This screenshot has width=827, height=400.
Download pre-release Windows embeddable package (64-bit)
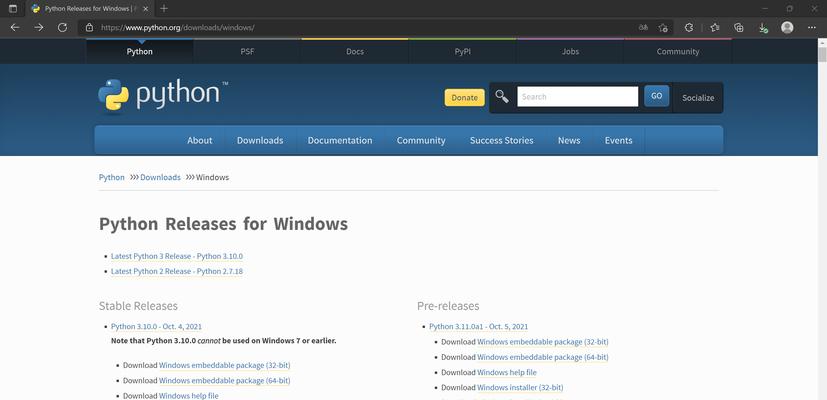click(x=543, y=357)
